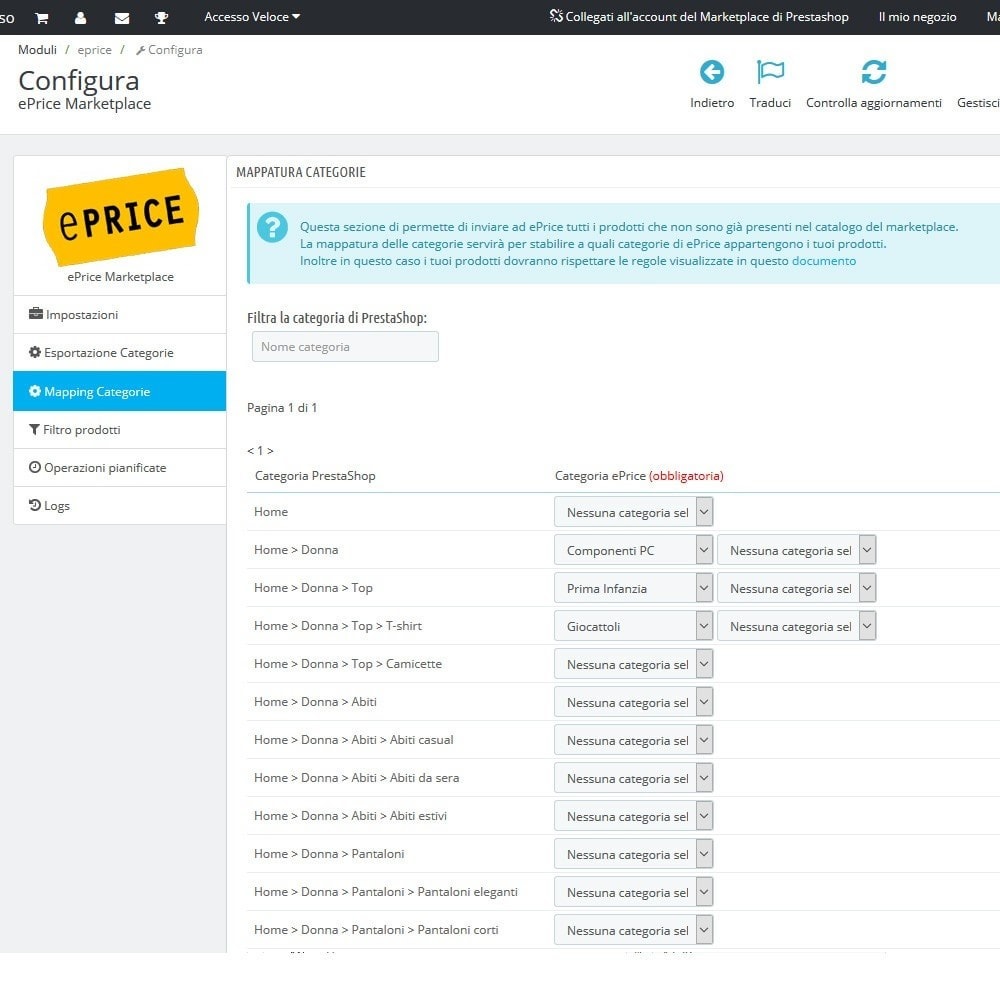This screenshot has height=1000, width=1000.
Task: Open category dropdown for Pantaloni corti row
Action: click(x=633, y=930)
